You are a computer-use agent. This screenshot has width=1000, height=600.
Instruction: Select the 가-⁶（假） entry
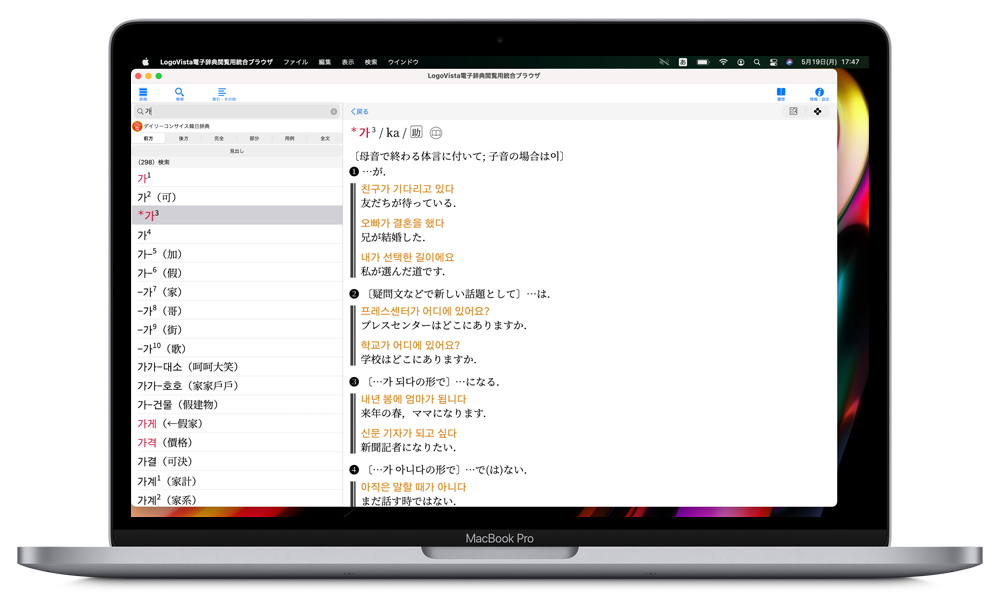point(237,272)
